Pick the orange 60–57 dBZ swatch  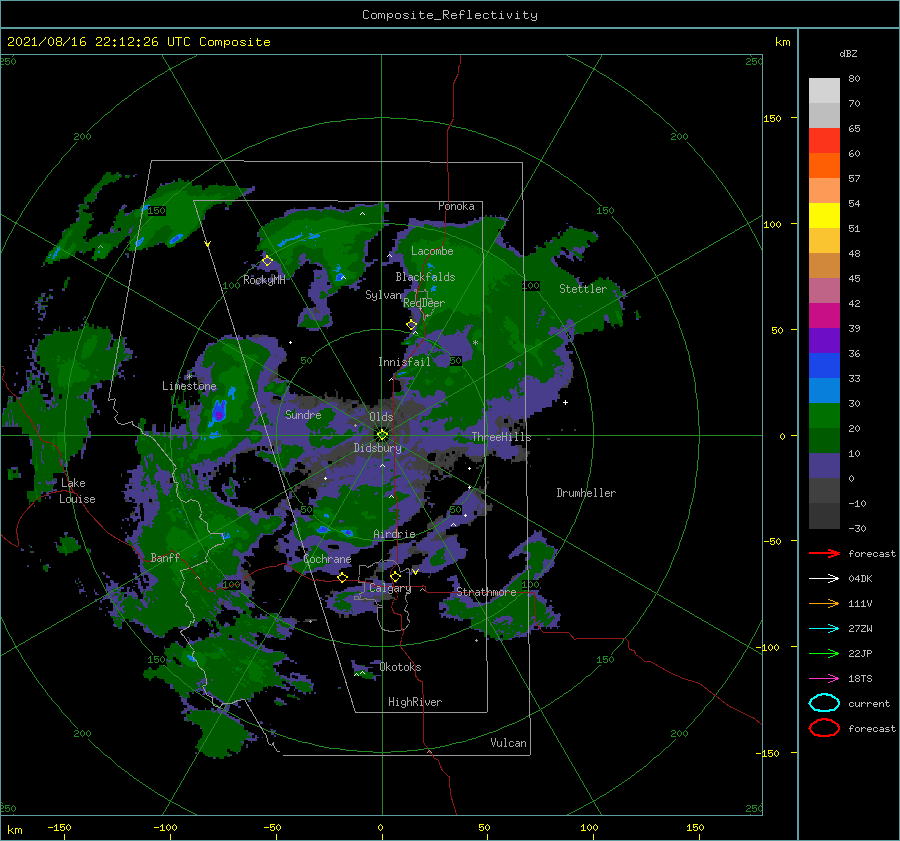[824, 165]
